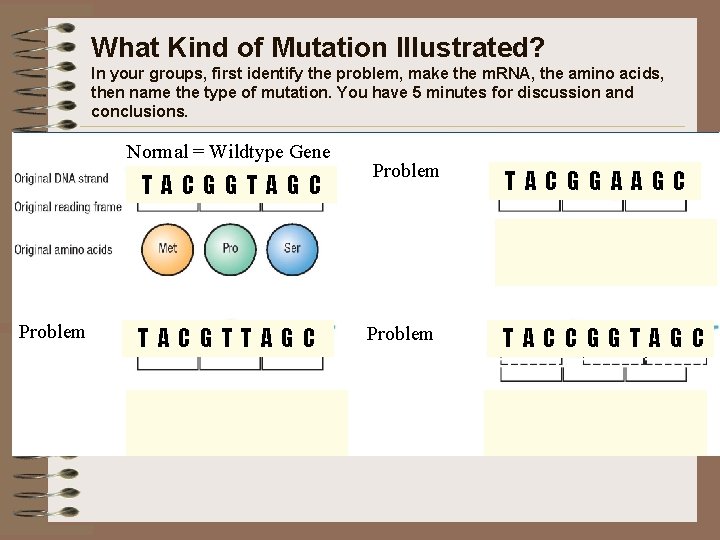Select the TACGTTAGC problem strand
This screenshot has height=540, width=720.
(227, 338)
